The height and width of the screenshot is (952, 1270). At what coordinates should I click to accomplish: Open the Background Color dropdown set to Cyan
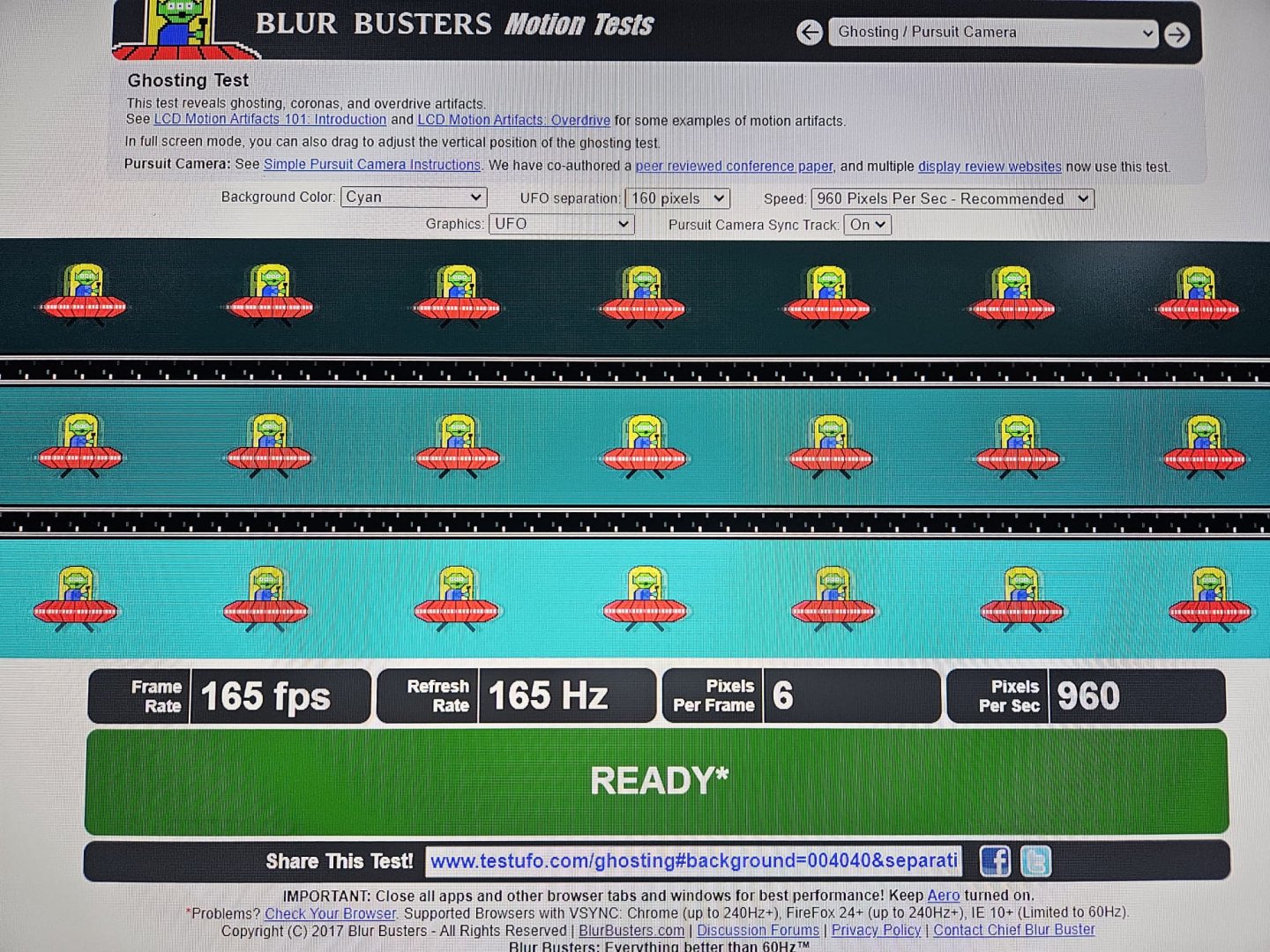tap(414, 197)
